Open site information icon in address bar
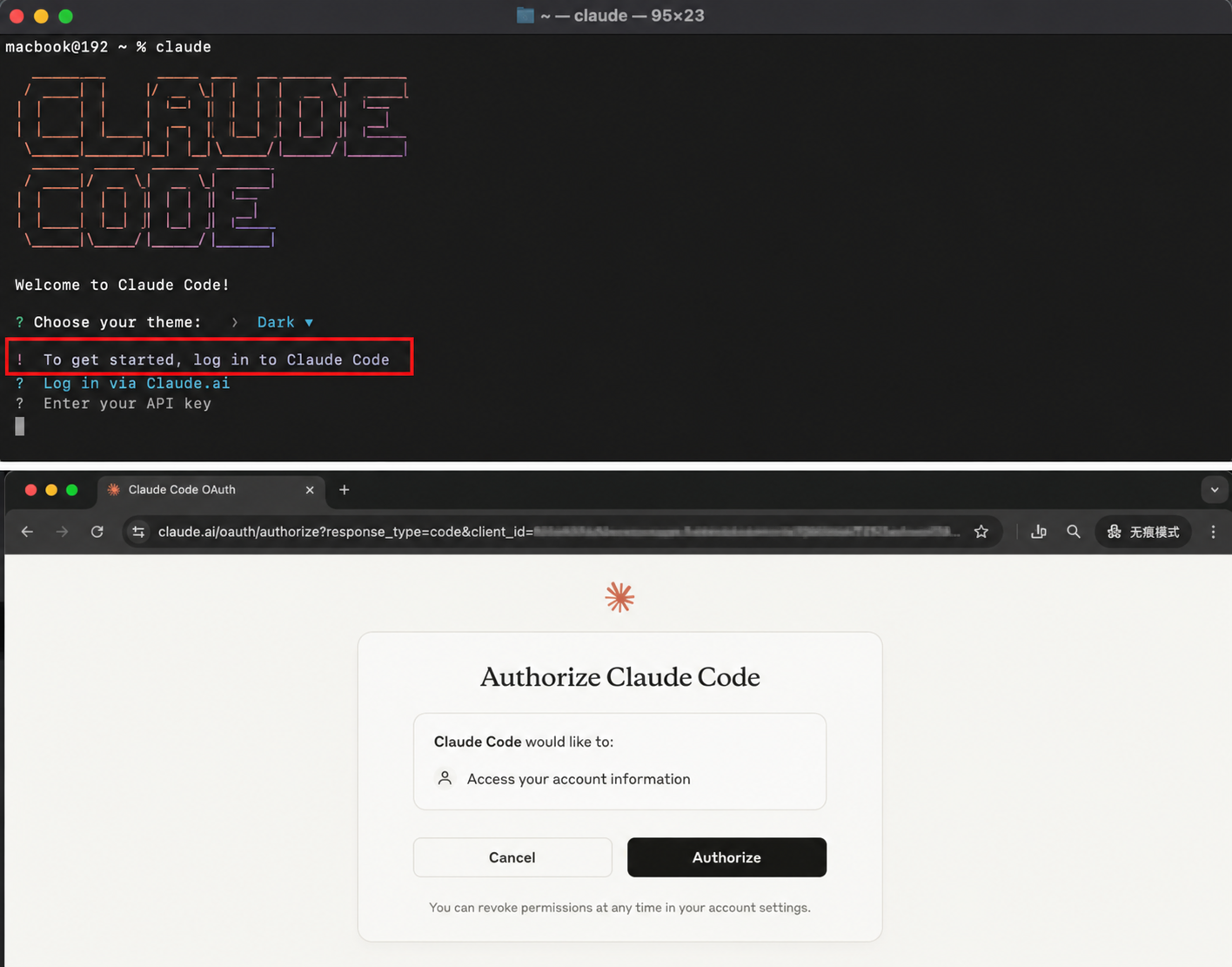The height and width of the screenshot is (967, 1232). [138, 532]
